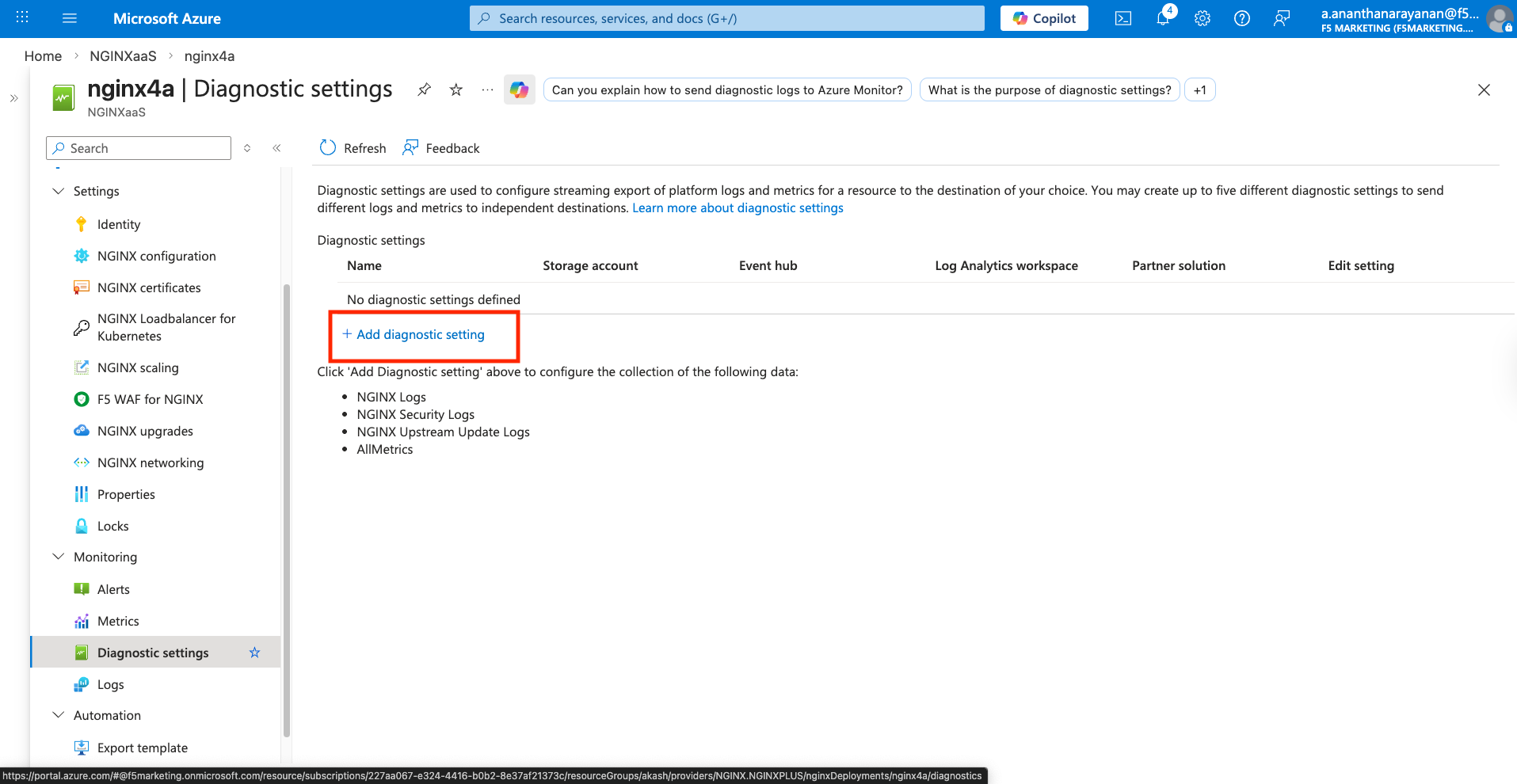Click the Refresh button
The height and width of the screenshot is (784, 1517).
[353, 148]
